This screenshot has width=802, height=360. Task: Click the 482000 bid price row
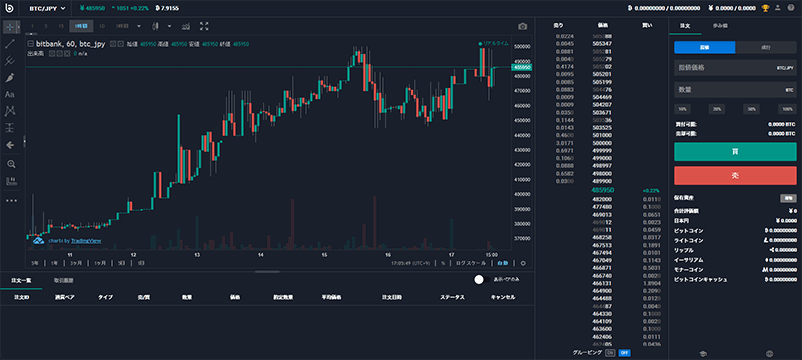pyautogui.click(x=602, y=199)
